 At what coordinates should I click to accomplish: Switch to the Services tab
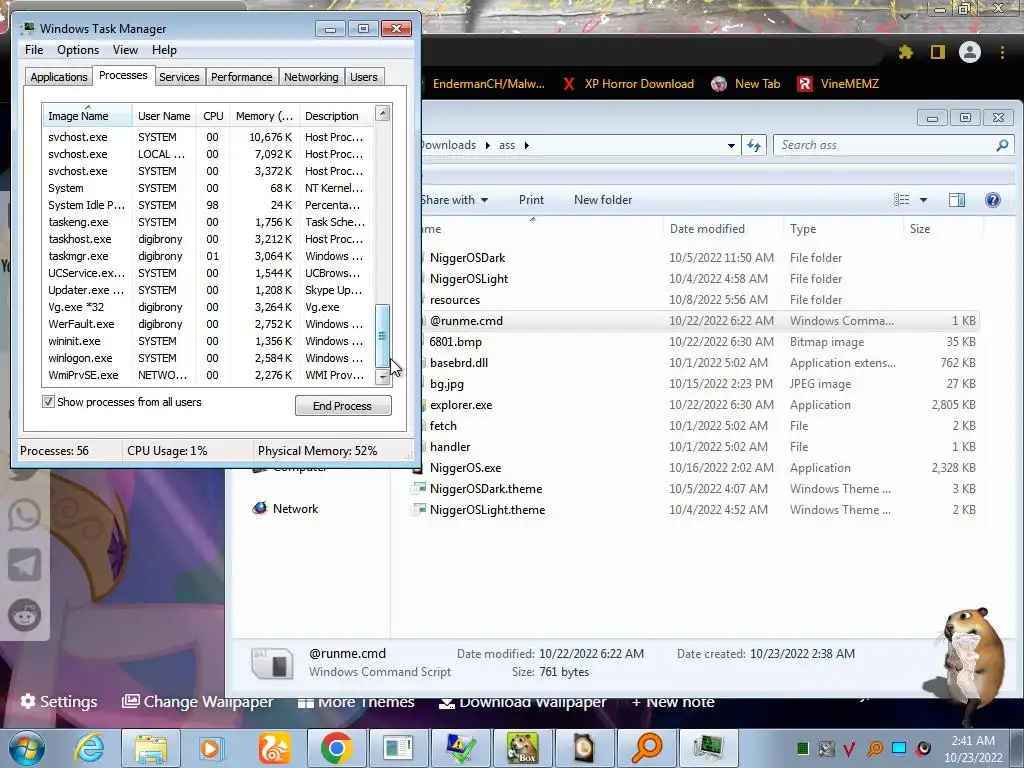tap(179, 77)
